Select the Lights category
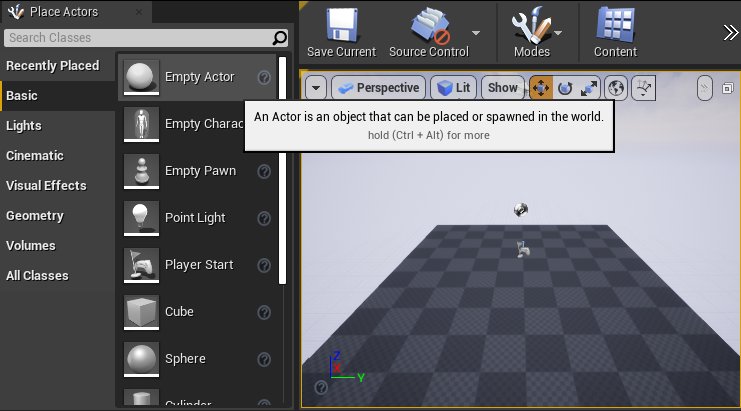 24,126
